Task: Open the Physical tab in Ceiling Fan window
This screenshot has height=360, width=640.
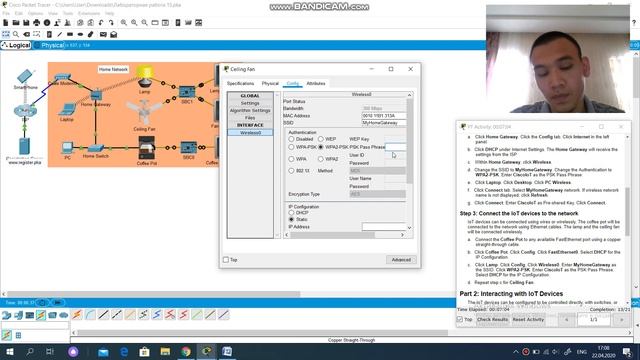Action: (x=270, y=83)
